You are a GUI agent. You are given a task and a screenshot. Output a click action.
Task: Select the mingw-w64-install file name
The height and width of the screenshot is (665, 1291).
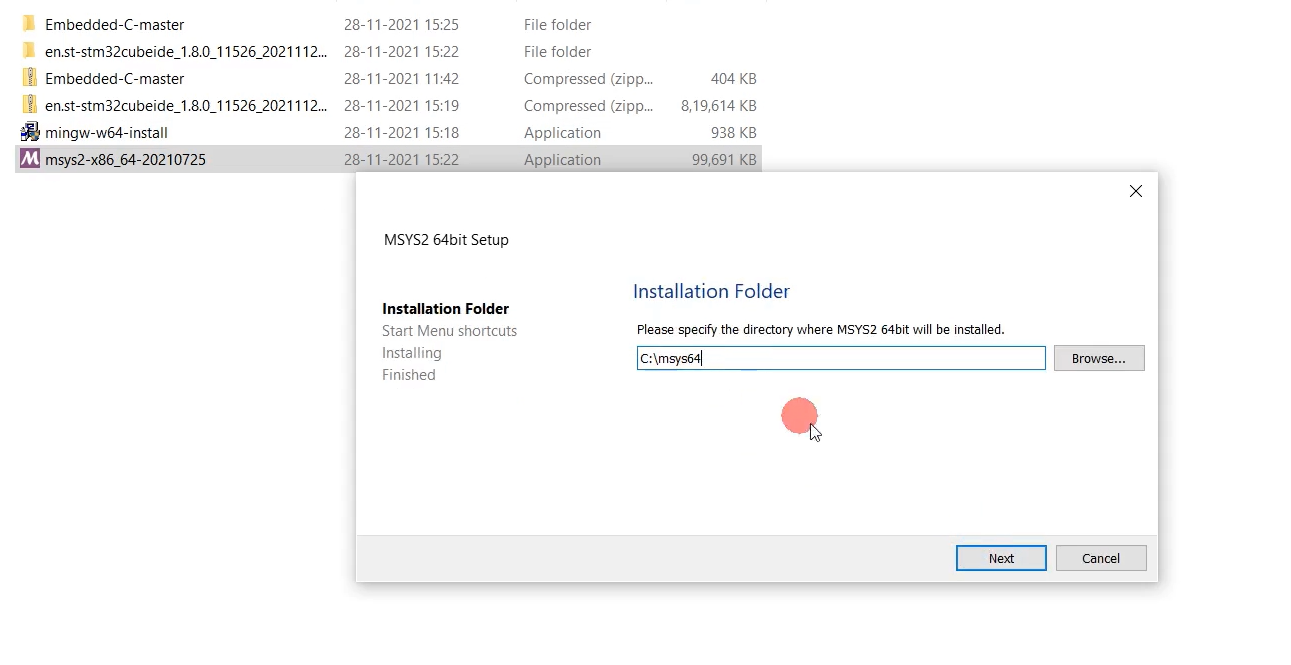tap(106, 132)
